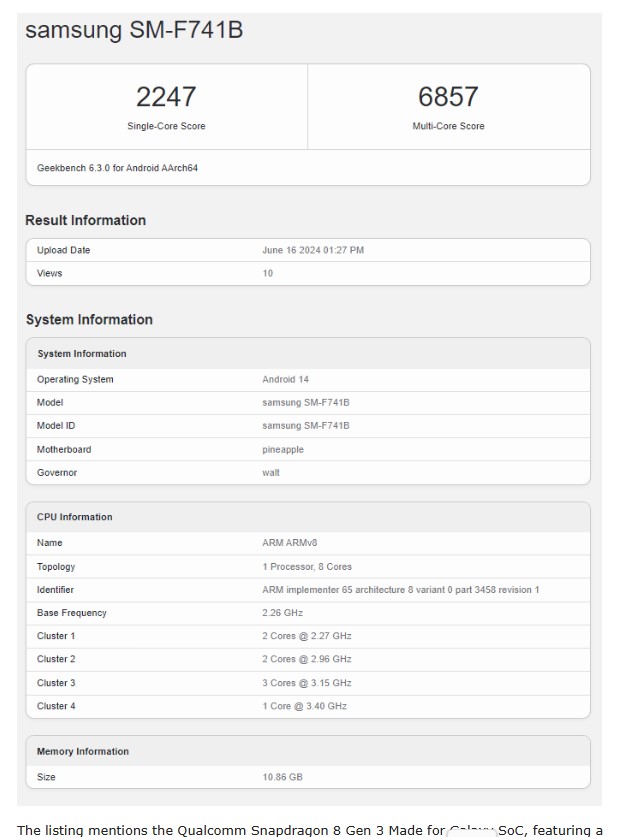633x837 pixels.
Task: Select the June 16 2024 01:27 PM value
Action: pos(313,250)
